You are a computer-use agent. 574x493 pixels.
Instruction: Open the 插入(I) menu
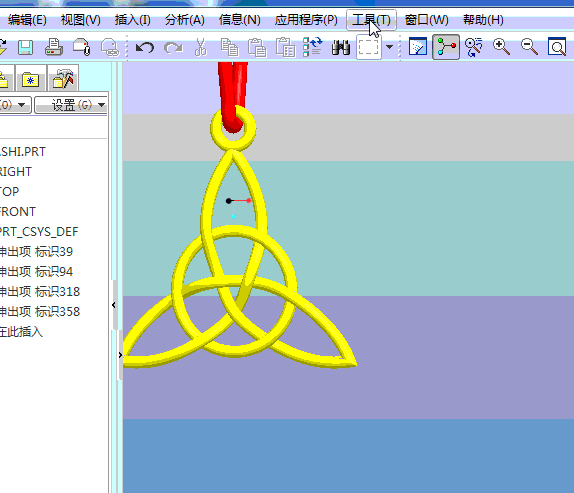[x=133, y=20]
